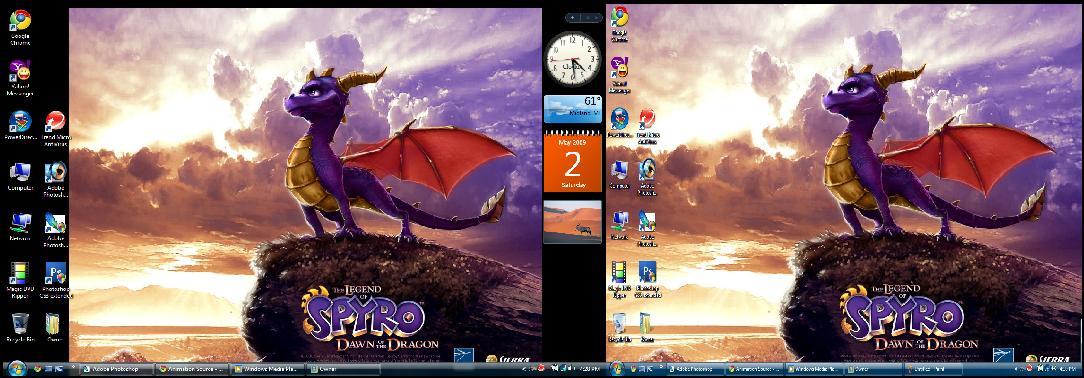1084x378 pixels.
Task: Switch to Windows Media Player on left taskbar
Action: (266, 369)
